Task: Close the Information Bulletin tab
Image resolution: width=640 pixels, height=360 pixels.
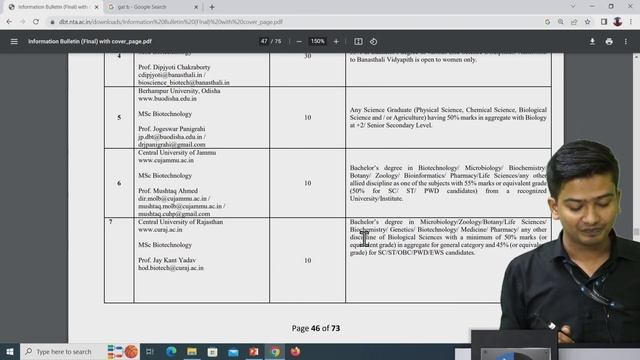Action: click(97, 7)
